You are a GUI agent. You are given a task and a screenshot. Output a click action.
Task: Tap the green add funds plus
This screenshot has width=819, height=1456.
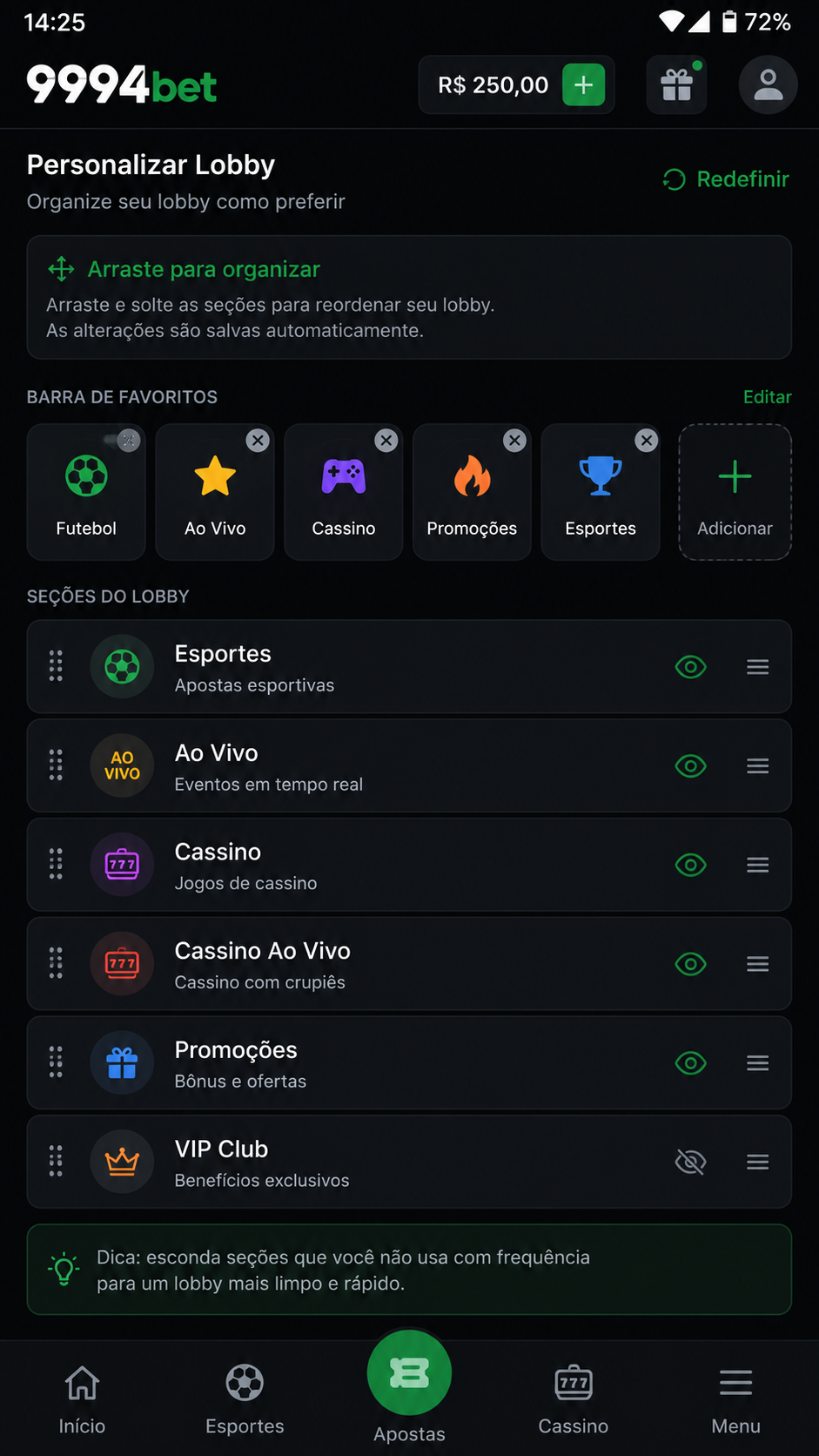click(x=584, y=84)
